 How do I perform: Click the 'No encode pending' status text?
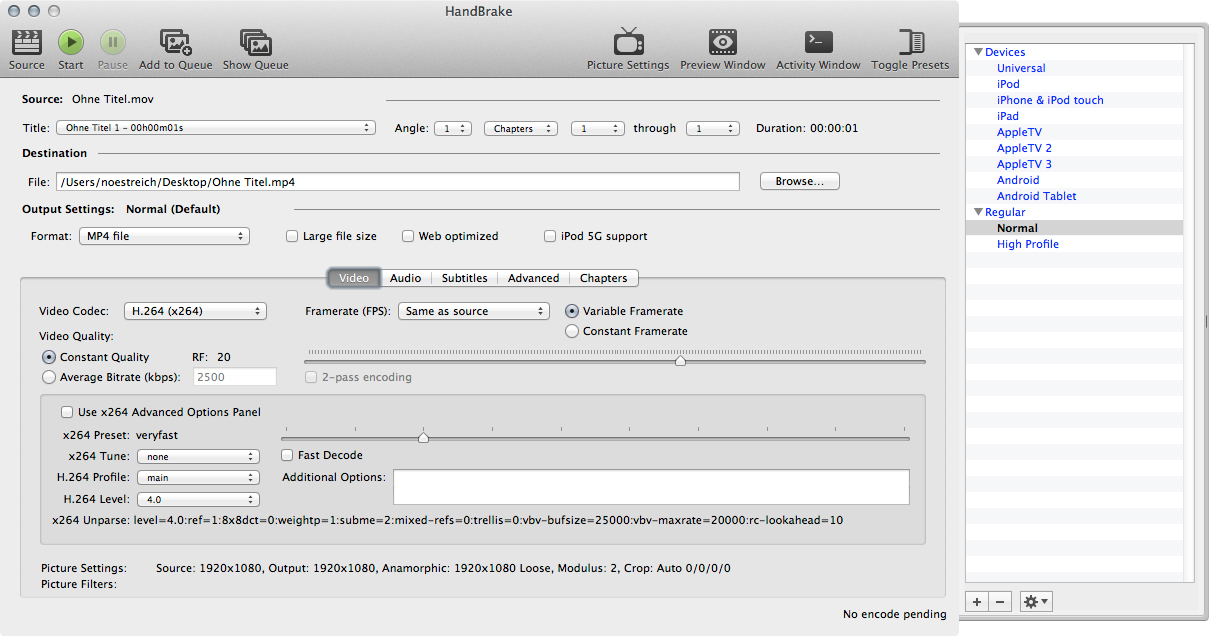(x=895, y=614)
